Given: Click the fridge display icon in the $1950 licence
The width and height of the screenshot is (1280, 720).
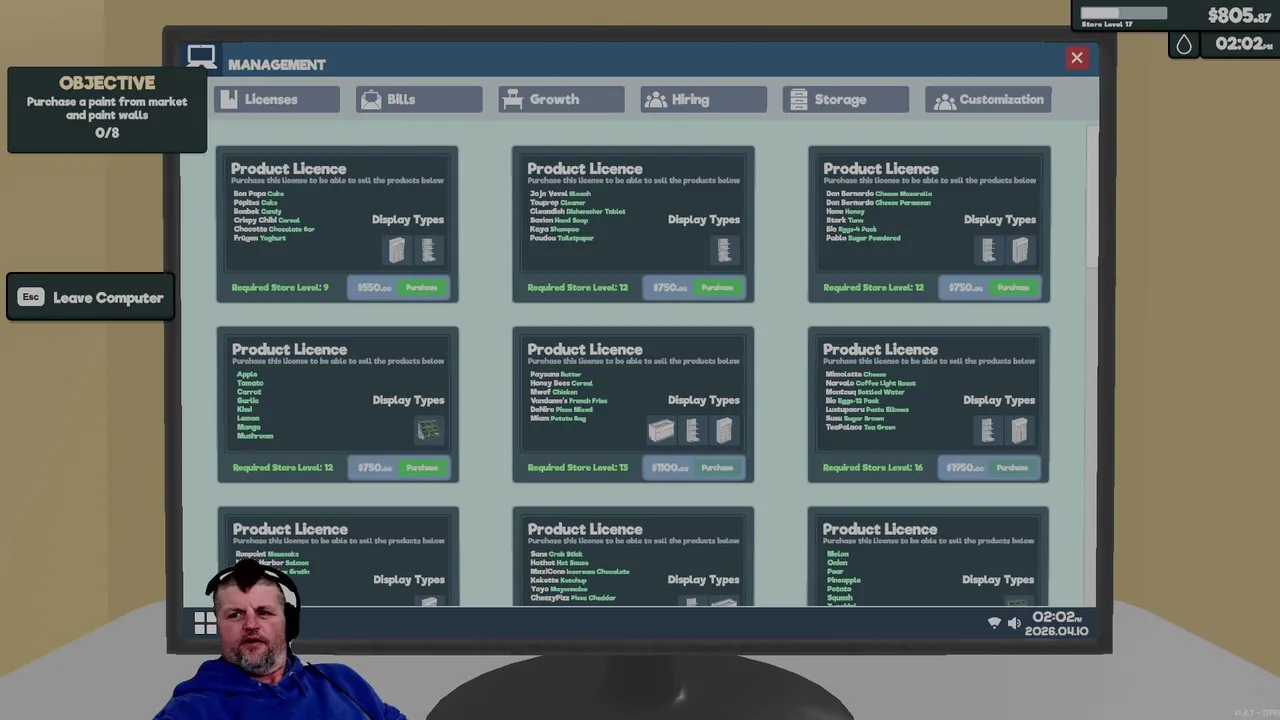Looking at the screenshot, I should (x=1019, y=430).
